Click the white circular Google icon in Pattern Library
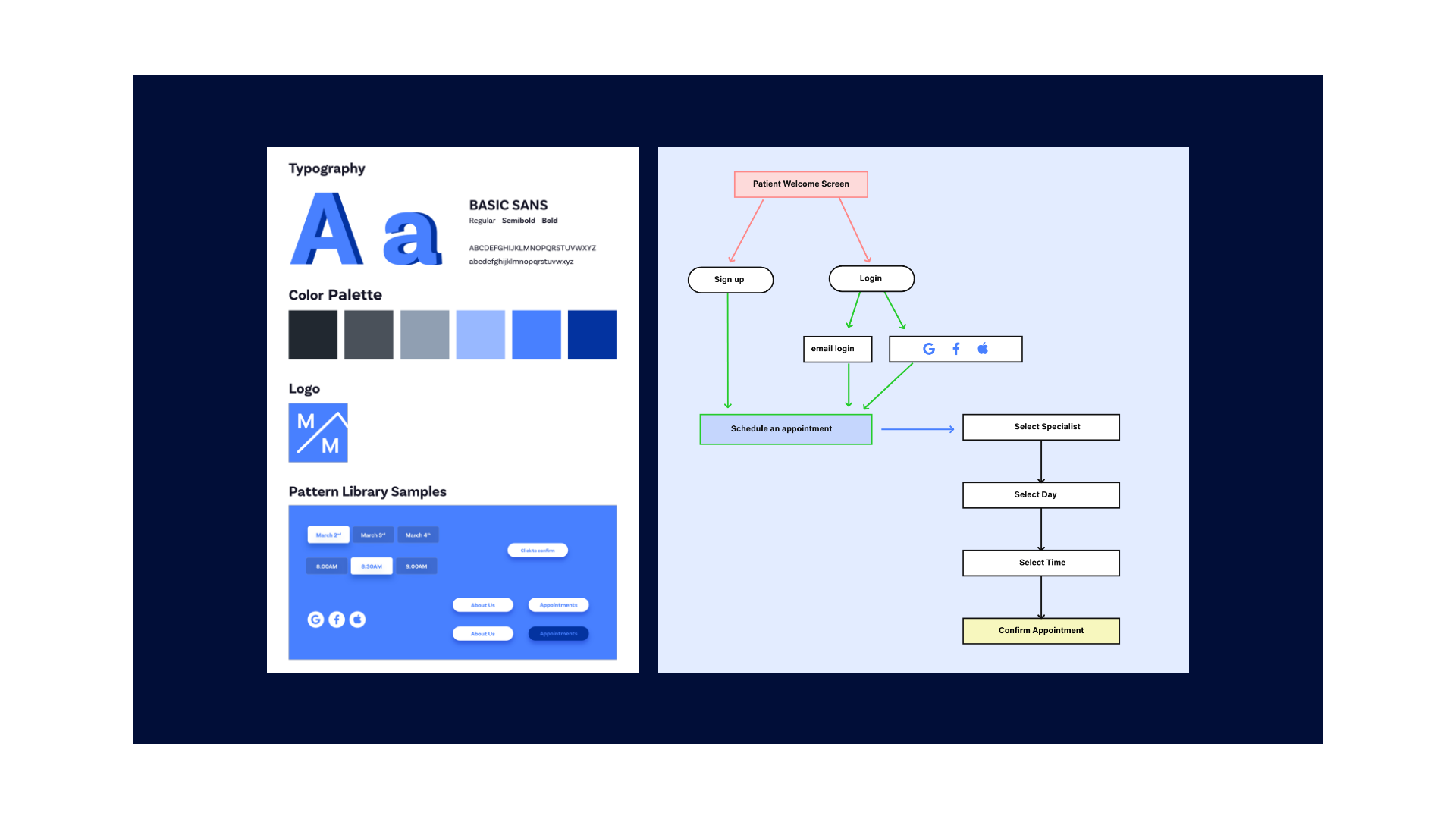The width and height of the screenshot is (1456, 819). 315,620
